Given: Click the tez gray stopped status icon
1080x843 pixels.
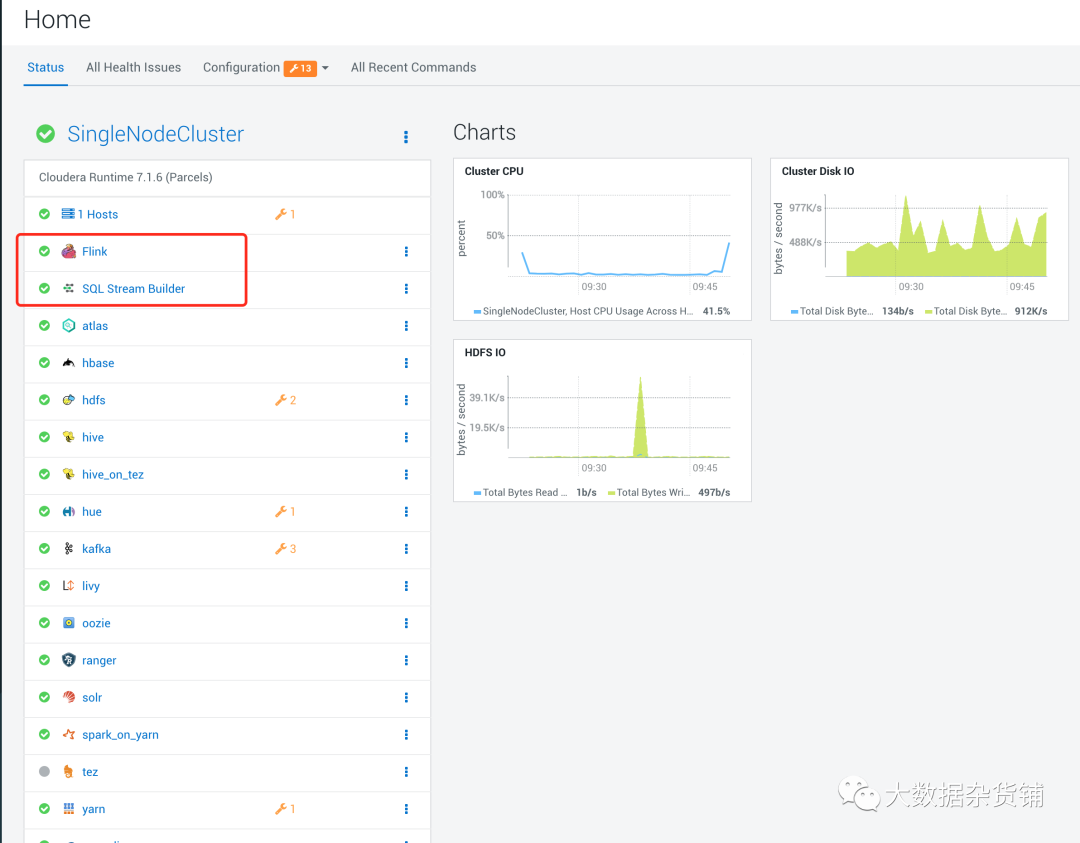Looking at the screenshot, I should coord(45,772).
